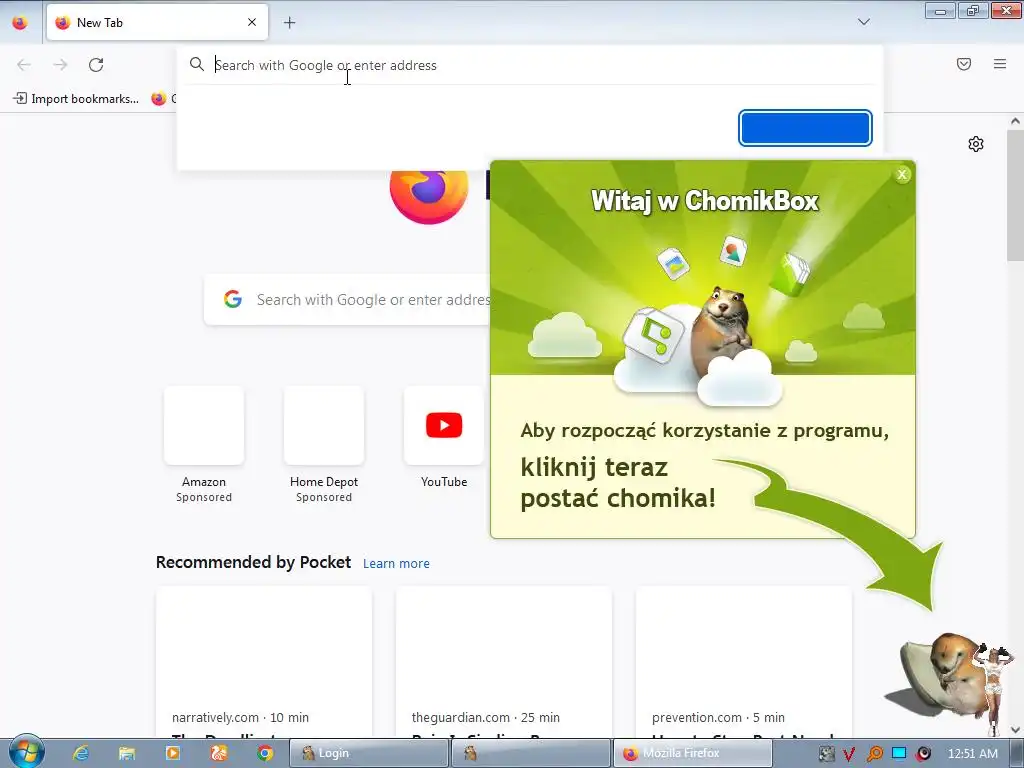Click Import bookmarks in bookmarks toolbar

pyautogui.click(x=76, y=99)
